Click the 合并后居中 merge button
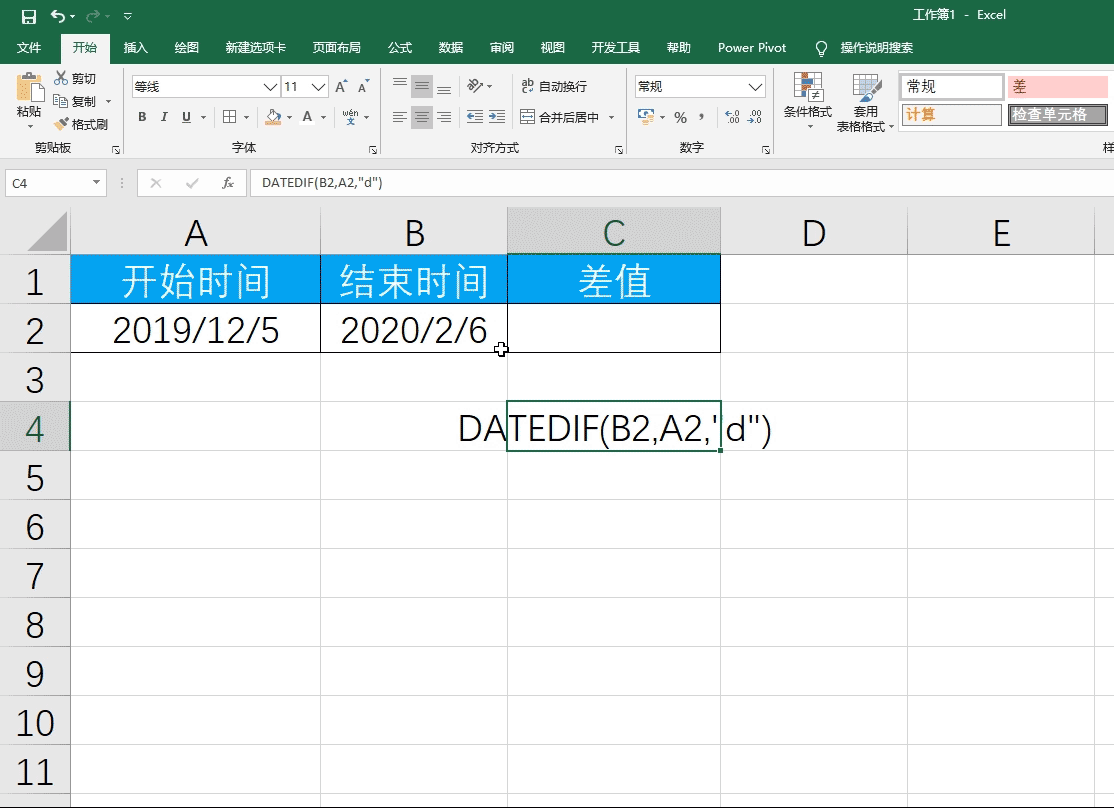This screenshot has width=1114, height=808. pyautogui.click(x=559, y=117)
